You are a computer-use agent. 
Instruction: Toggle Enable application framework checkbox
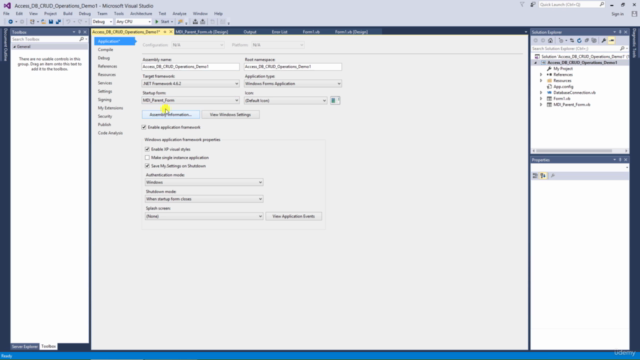(x=144, y=127)
